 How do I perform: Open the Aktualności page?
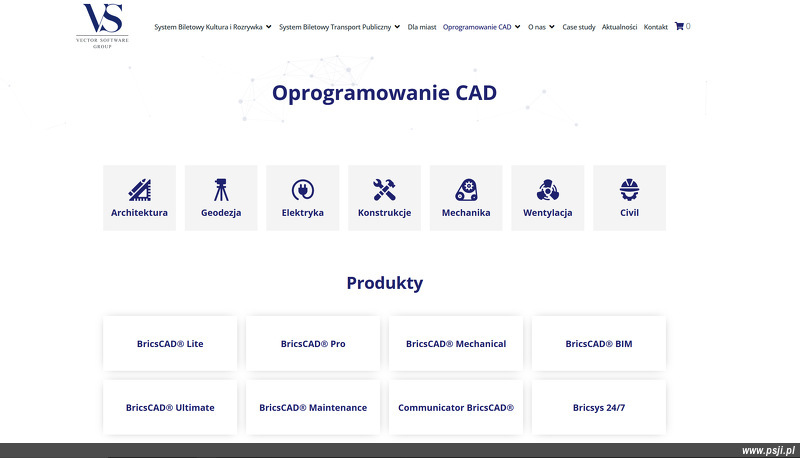[619, 27]
